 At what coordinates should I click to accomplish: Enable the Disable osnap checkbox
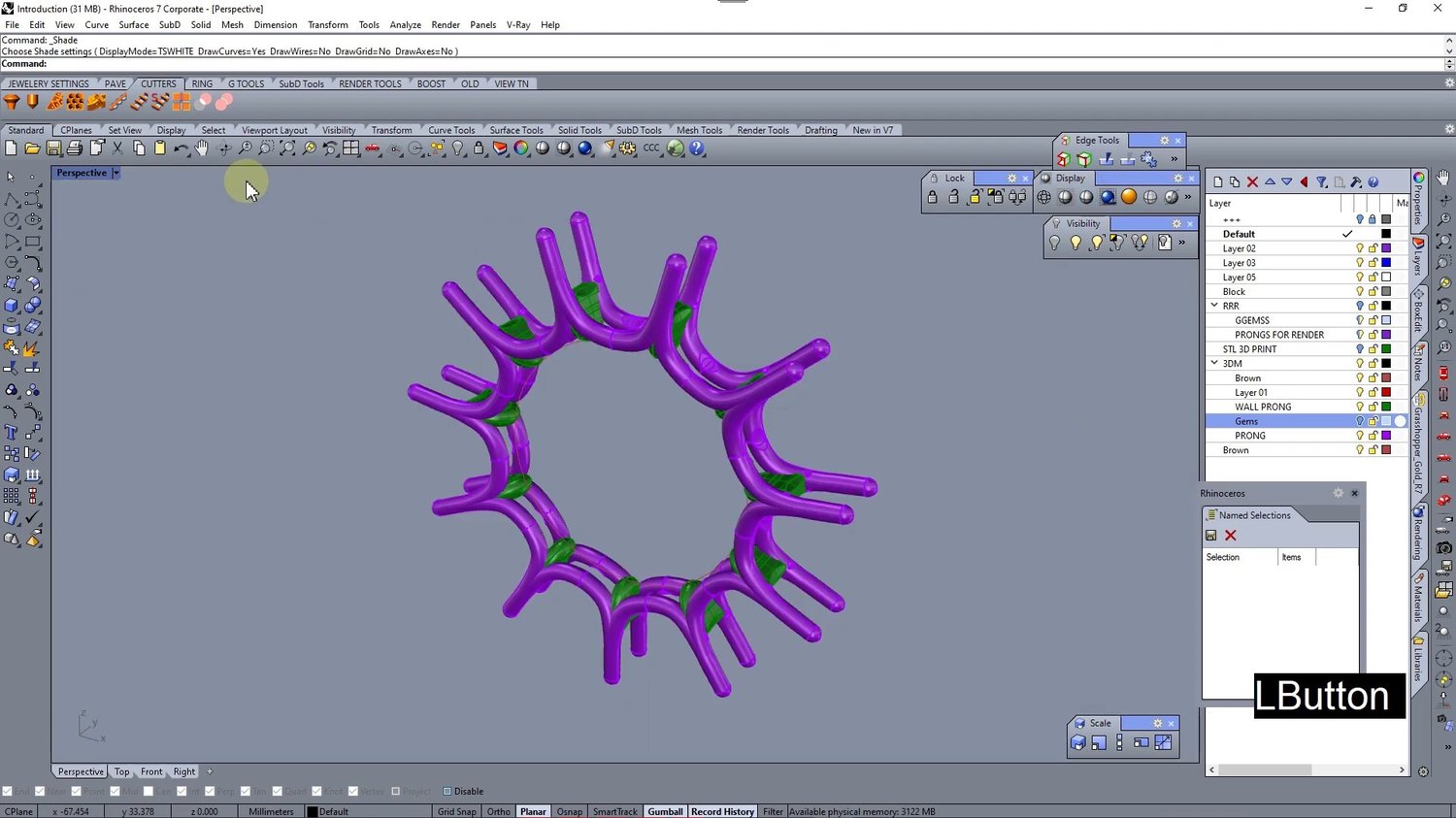447,792
